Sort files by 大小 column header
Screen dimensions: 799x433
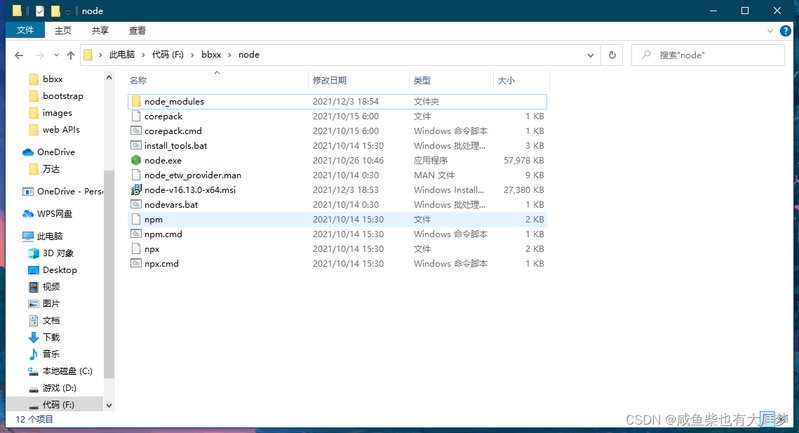point(522,80)
